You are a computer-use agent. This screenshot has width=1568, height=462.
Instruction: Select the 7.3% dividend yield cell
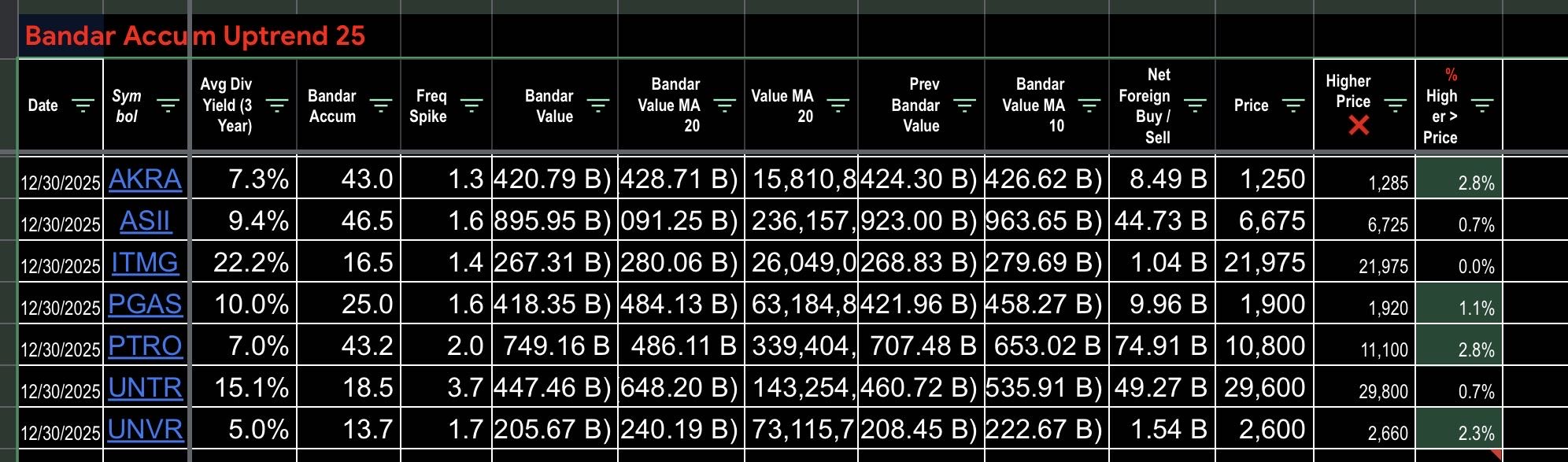click(x=243, y=179)
